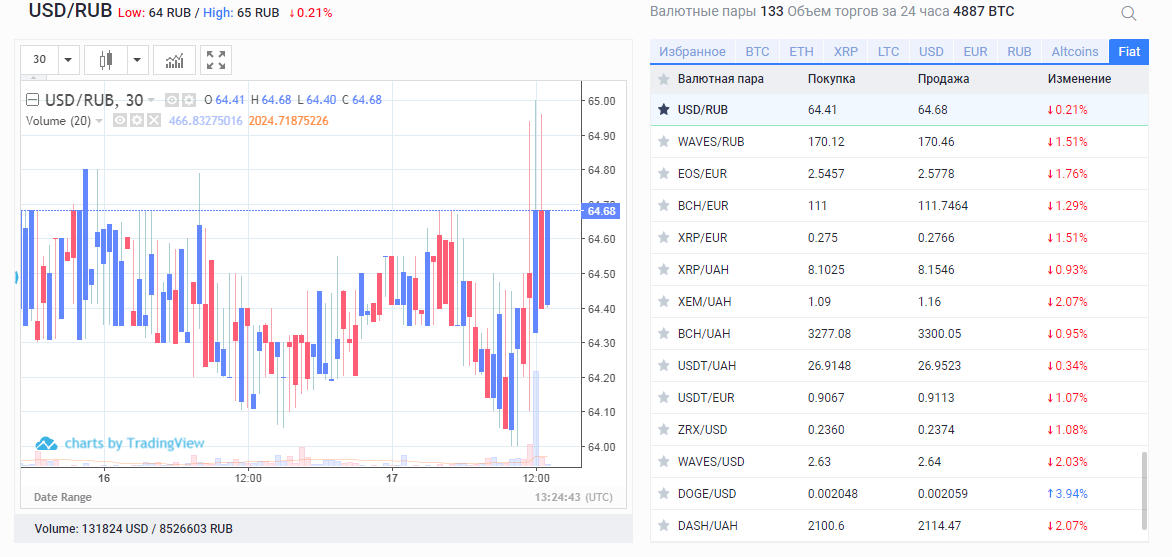The image size is (1172, 557).
Task: Open the USD/RUB, 30 series dropdown arrow
Action: tap(151, 100)
